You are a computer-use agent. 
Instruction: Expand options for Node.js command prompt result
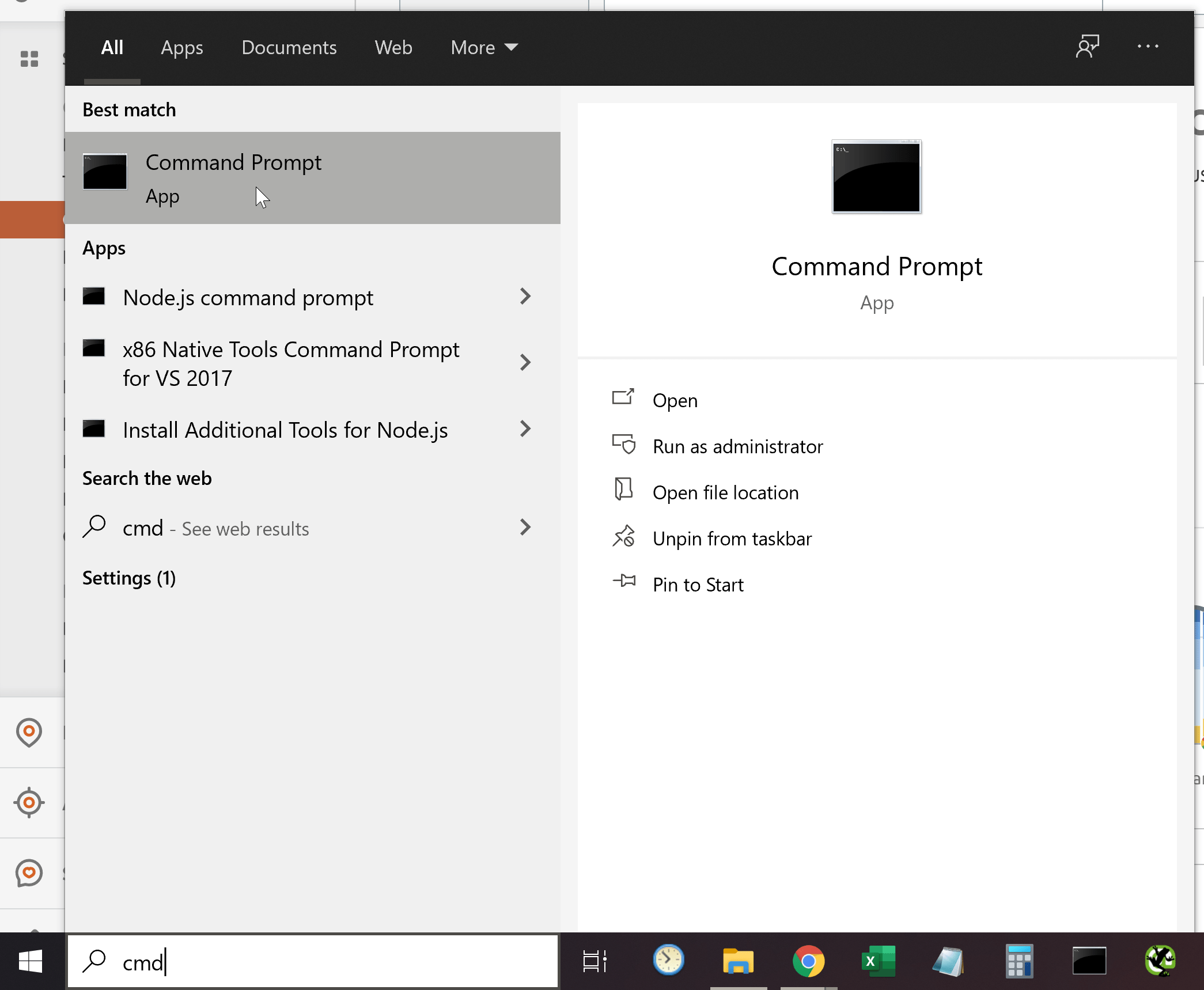click(x=525, y=296)
